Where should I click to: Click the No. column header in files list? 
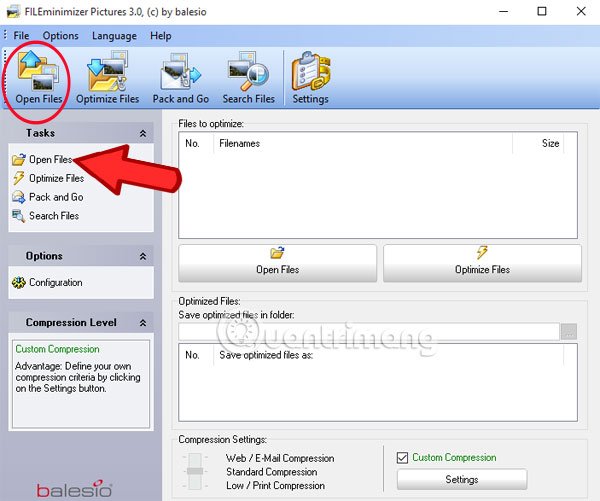click(196, 144)
